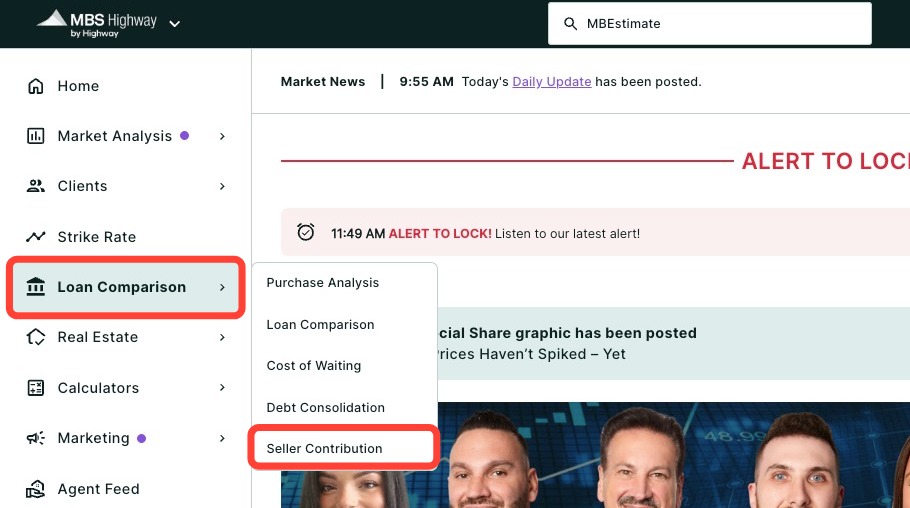Open the team photo thumbnail
This screenshot has width=910, height=508.
pos(595,455)
